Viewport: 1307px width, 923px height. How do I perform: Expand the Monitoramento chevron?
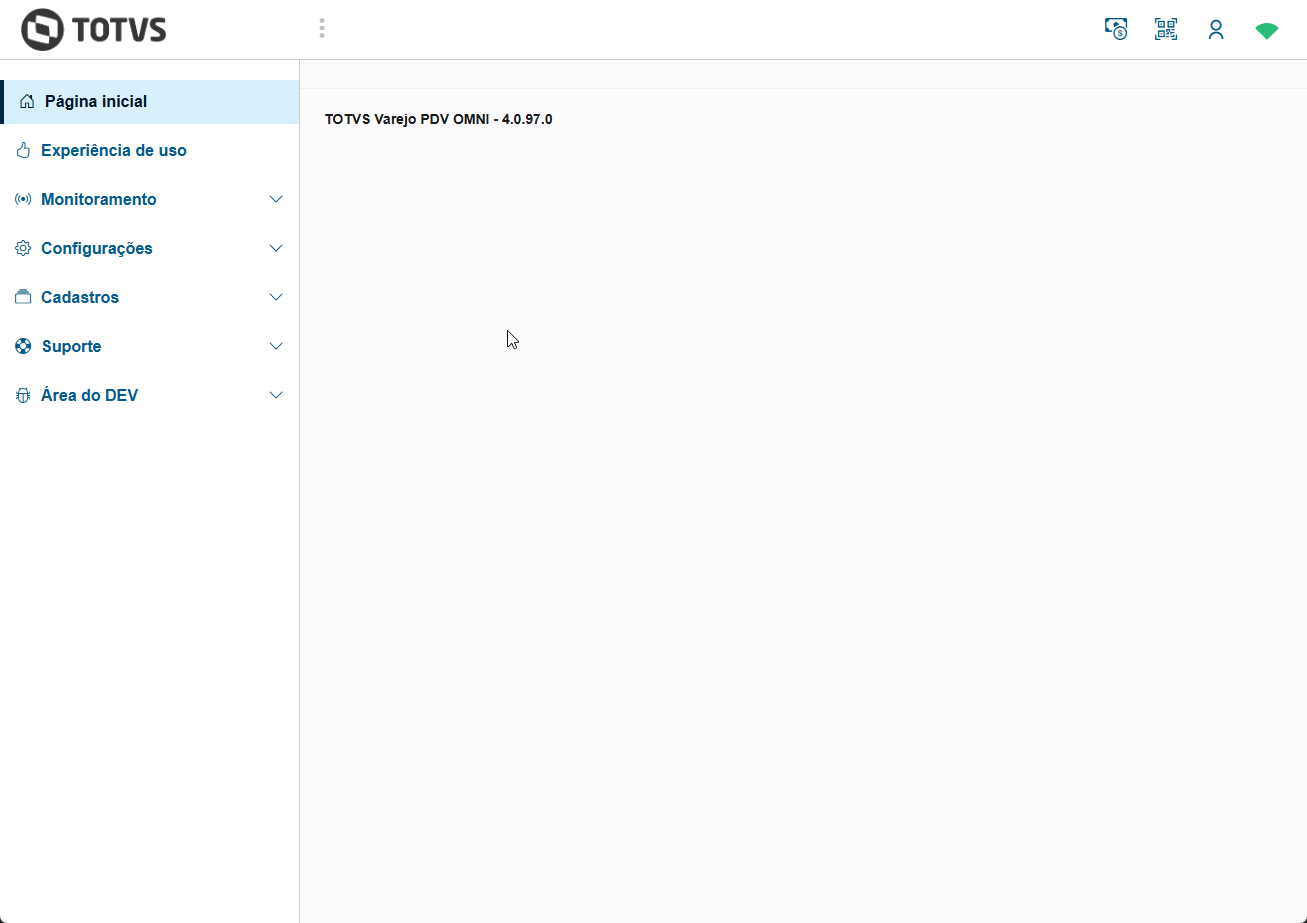(x=277, y=199)
